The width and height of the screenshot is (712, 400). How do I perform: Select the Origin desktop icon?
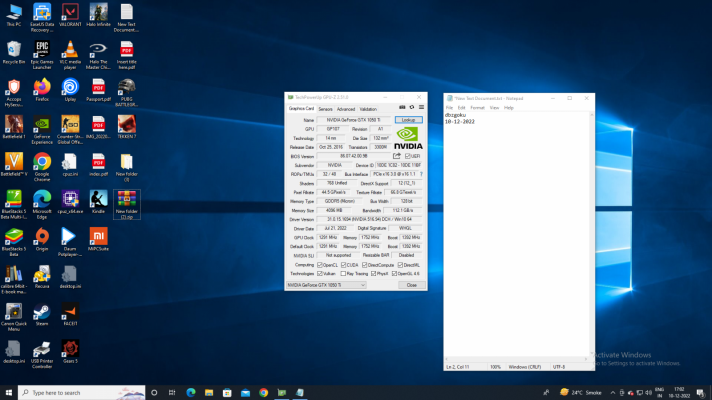click(42, 239)
